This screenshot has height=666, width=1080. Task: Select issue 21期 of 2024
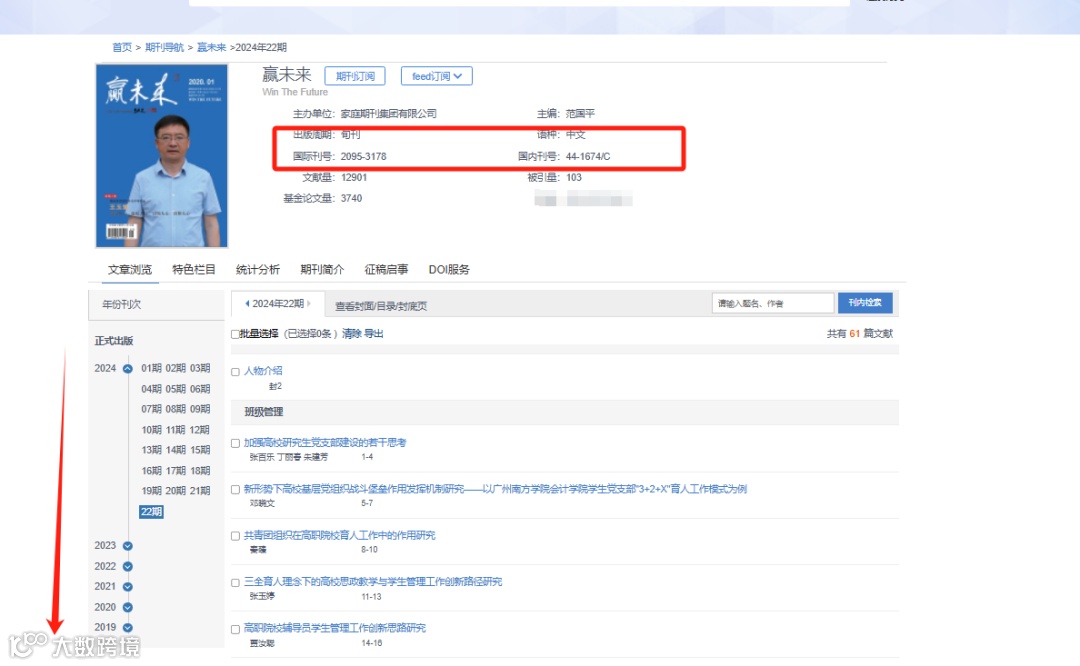[200, 491]
